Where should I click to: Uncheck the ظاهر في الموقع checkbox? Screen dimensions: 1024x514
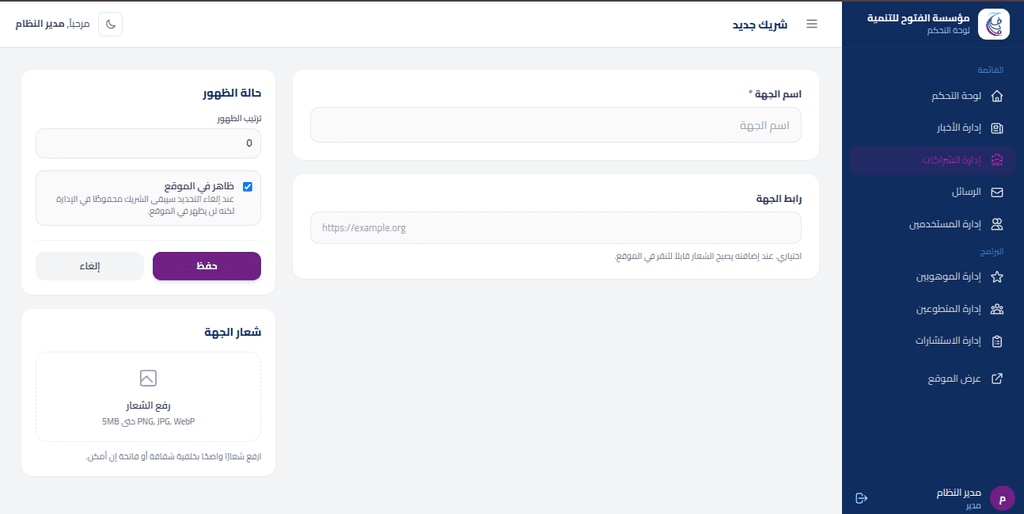[248, 187]
